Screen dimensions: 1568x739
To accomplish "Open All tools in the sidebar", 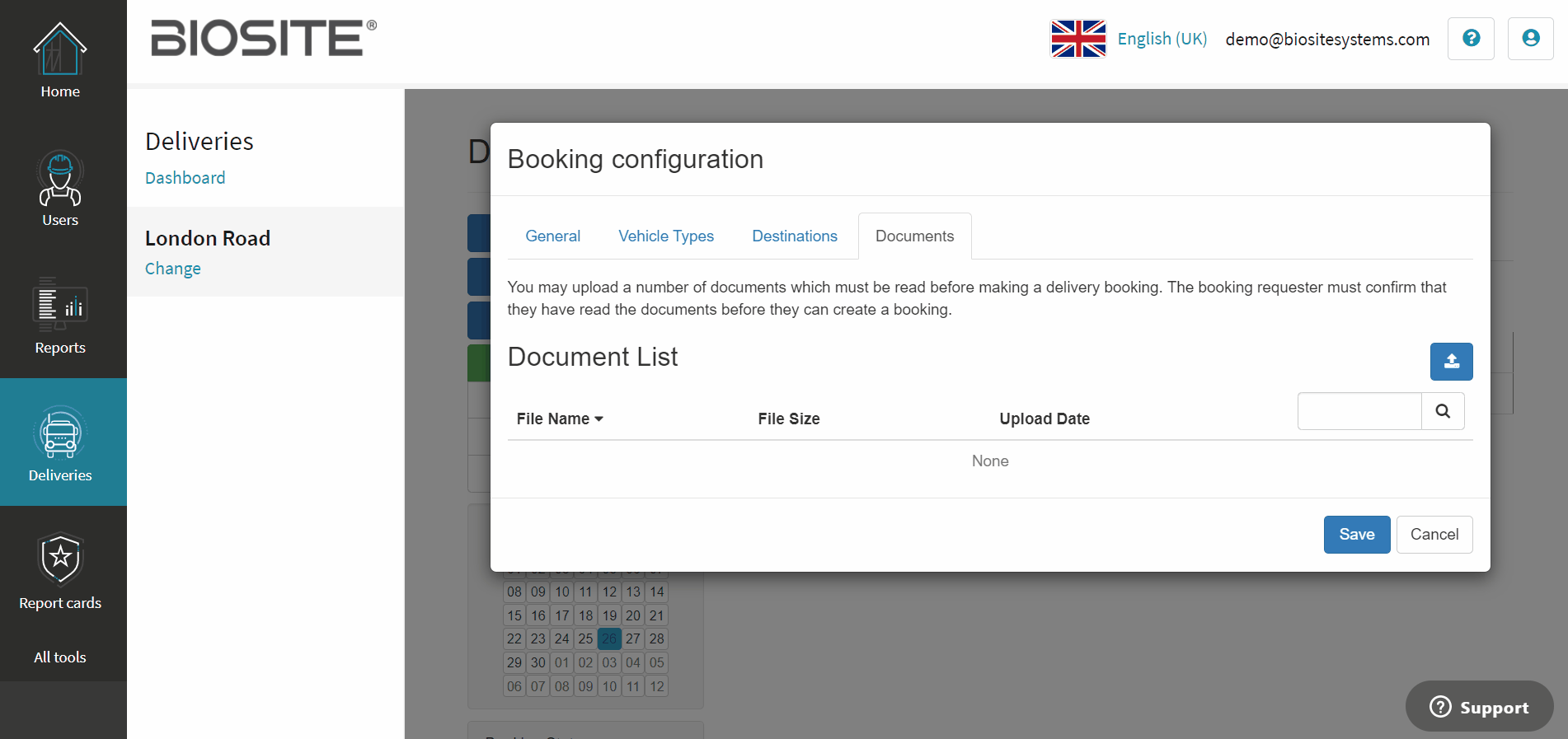I will pos(60,657).
